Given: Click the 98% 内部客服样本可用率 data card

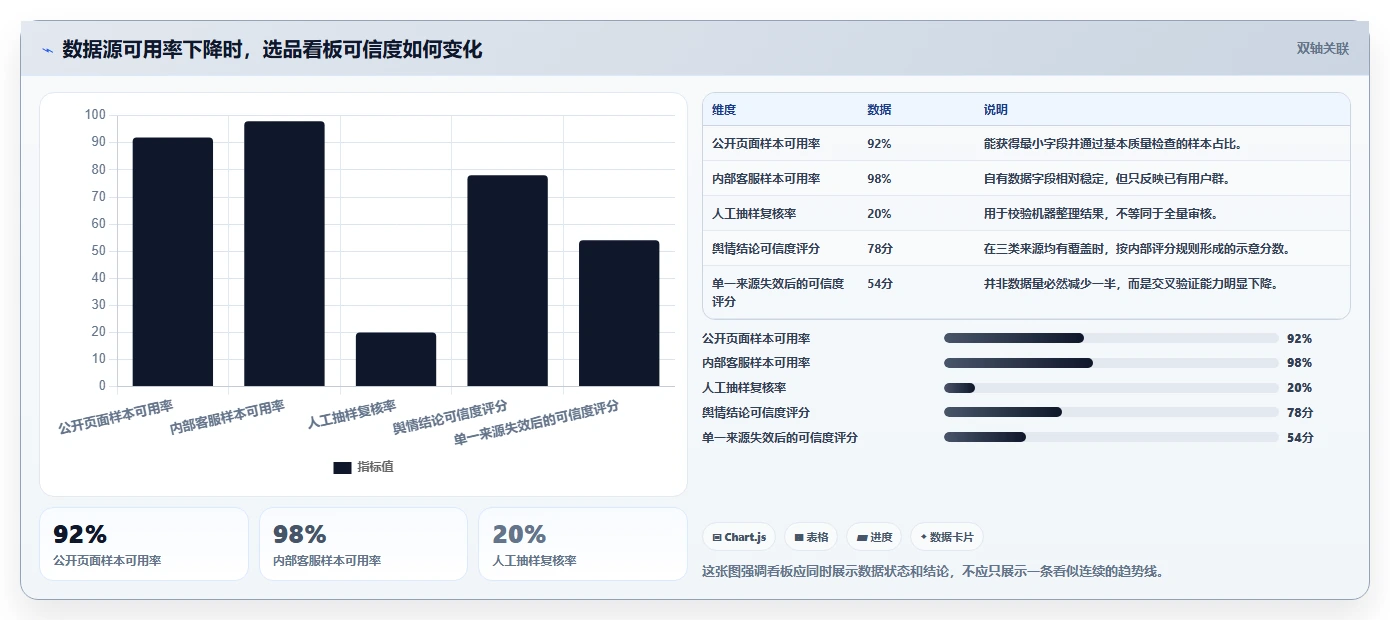Looking at the screenshot, I should point(363,544).
